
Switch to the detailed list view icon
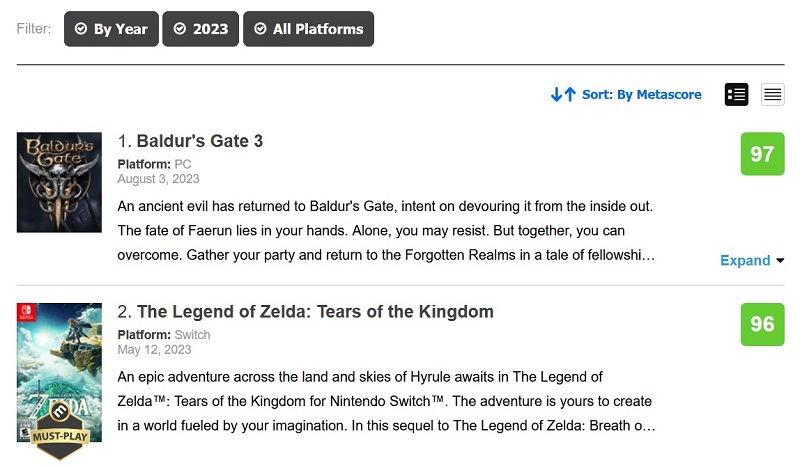tap(737, 94)
